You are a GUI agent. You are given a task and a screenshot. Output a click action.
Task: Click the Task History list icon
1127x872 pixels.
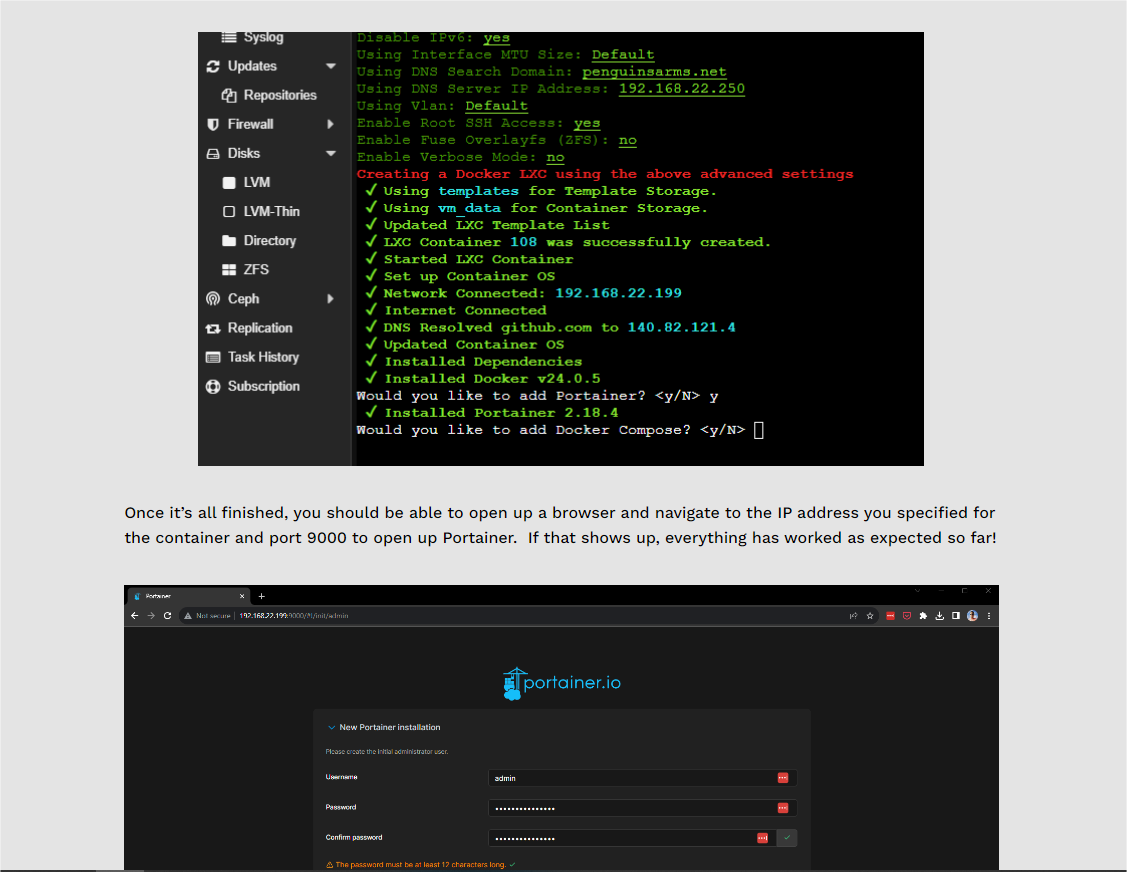[x=213, y=357]
